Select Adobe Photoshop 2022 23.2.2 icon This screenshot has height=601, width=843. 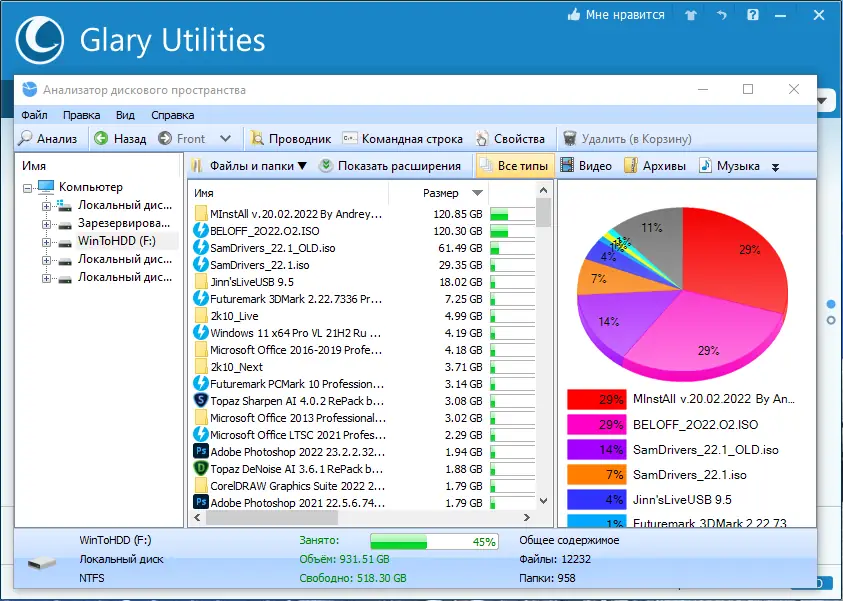(x=201, y=452)
